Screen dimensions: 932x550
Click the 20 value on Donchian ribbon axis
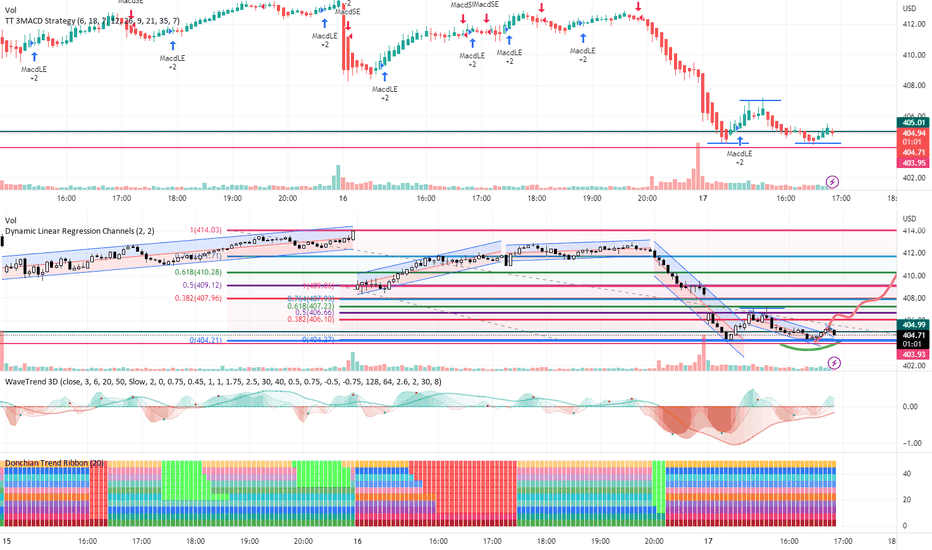point(906,500)
